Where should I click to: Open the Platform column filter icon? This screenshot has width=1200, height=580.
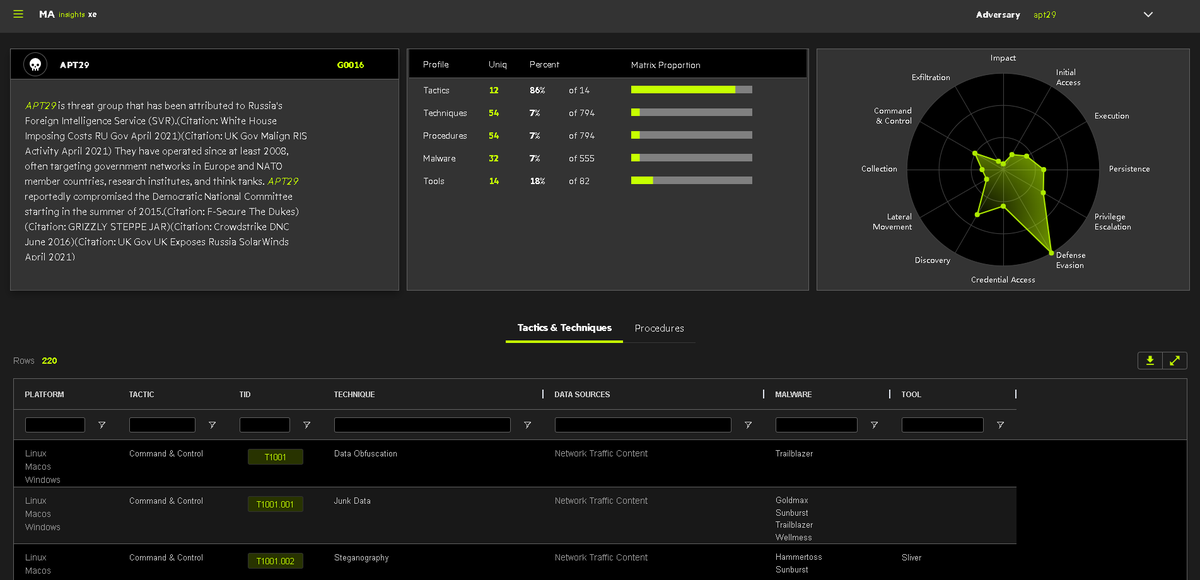coord(102,425)
